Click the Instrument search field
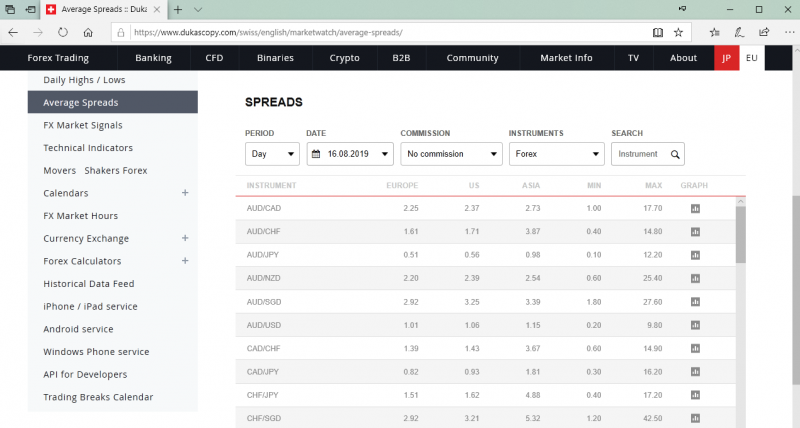This screenshot has width=800, height=428. pyautogui.click(x=641, y=154)
